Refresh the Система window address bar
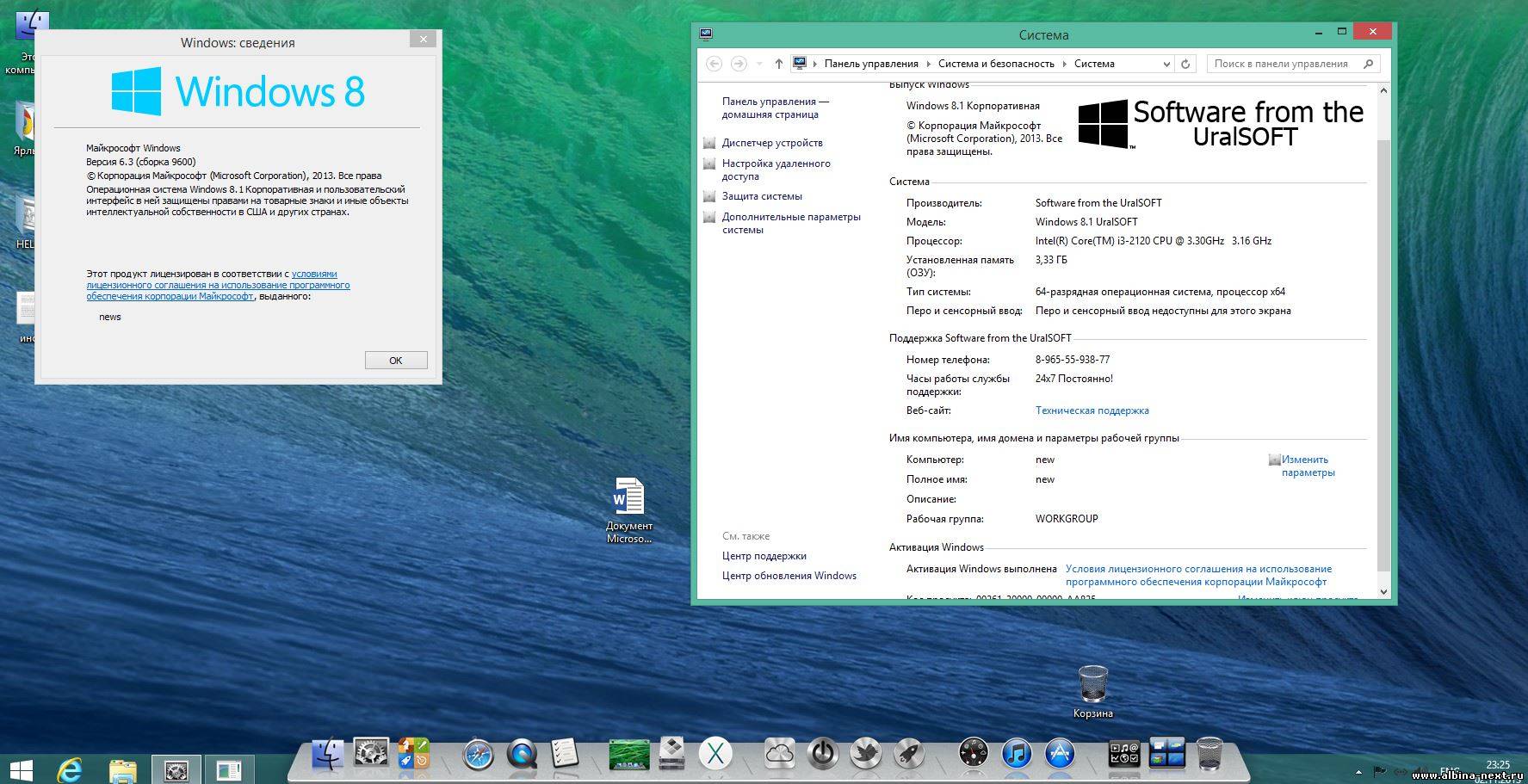 tap(1185, 64)
